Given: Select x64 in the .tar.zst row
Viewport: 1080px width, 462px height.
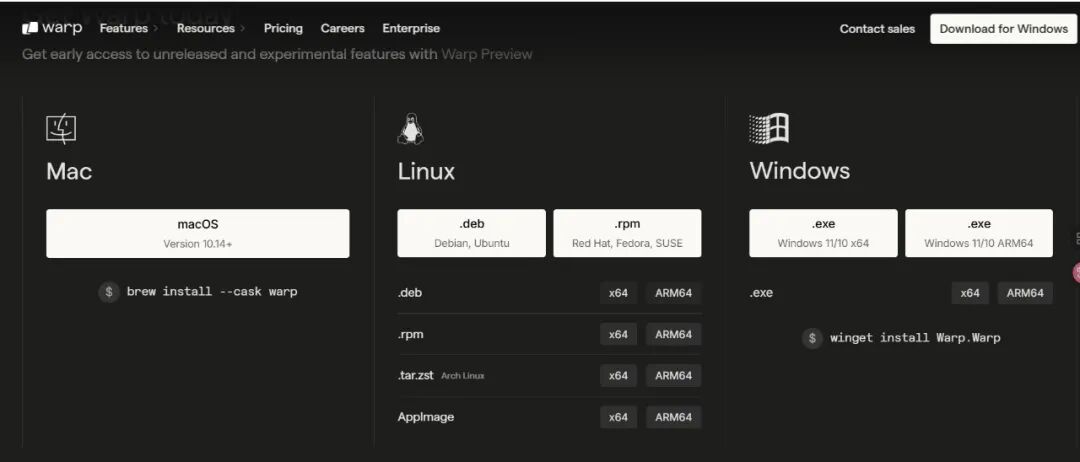Looking at the screenshot, I should point(619,375).
